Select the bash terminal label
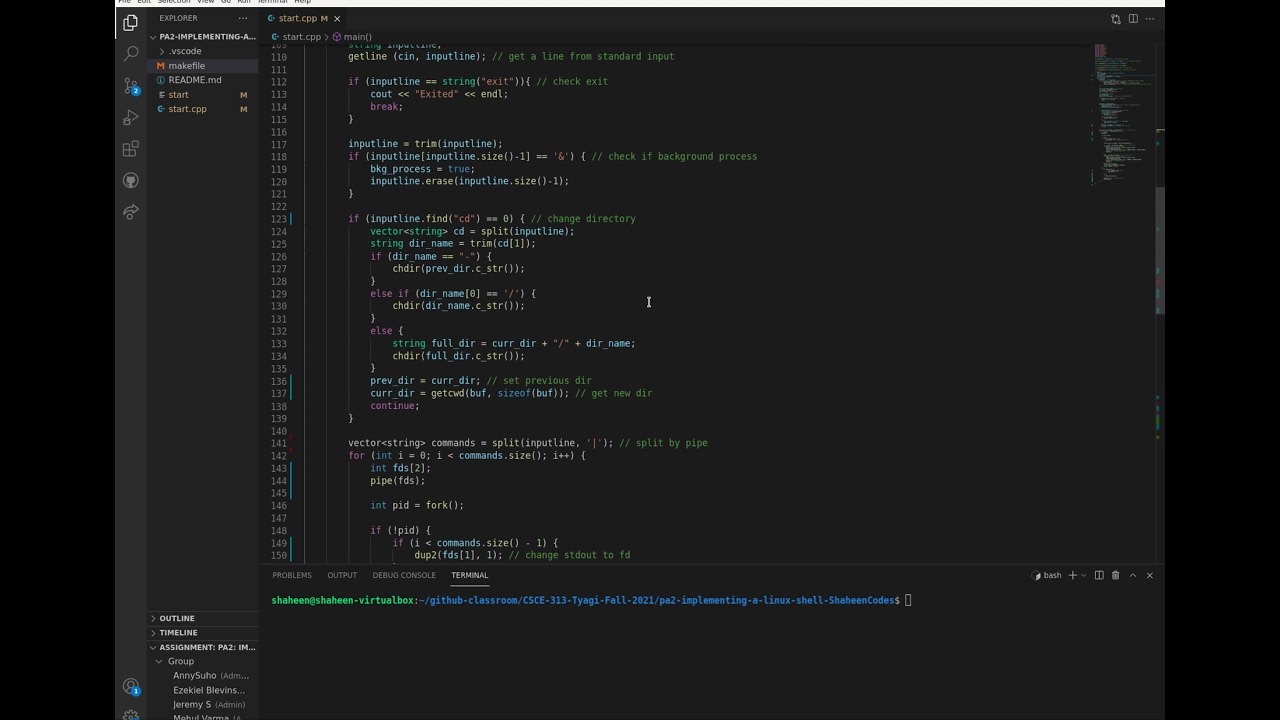This screenshot has width=1280, height=720. [1046, 575]
